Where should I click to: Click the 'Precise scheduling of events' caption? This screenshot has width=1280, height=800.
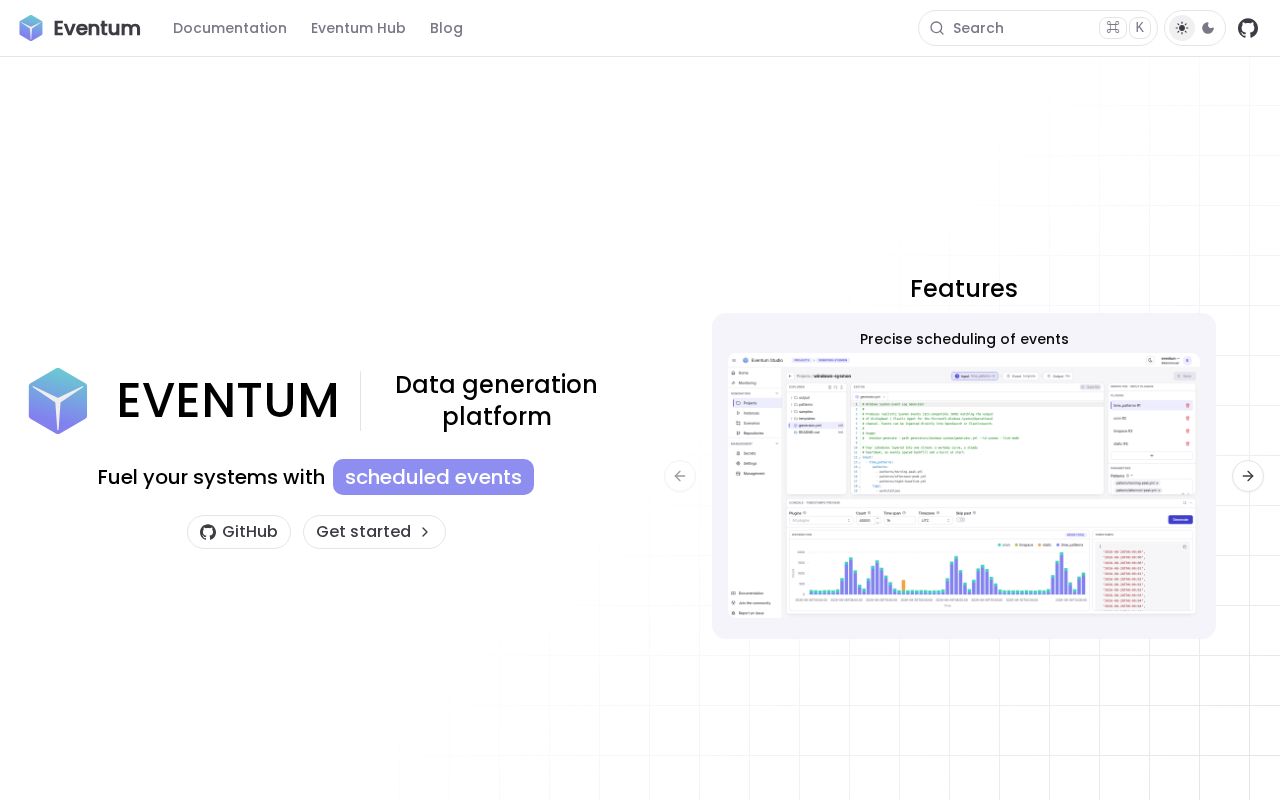pos(964,339)
